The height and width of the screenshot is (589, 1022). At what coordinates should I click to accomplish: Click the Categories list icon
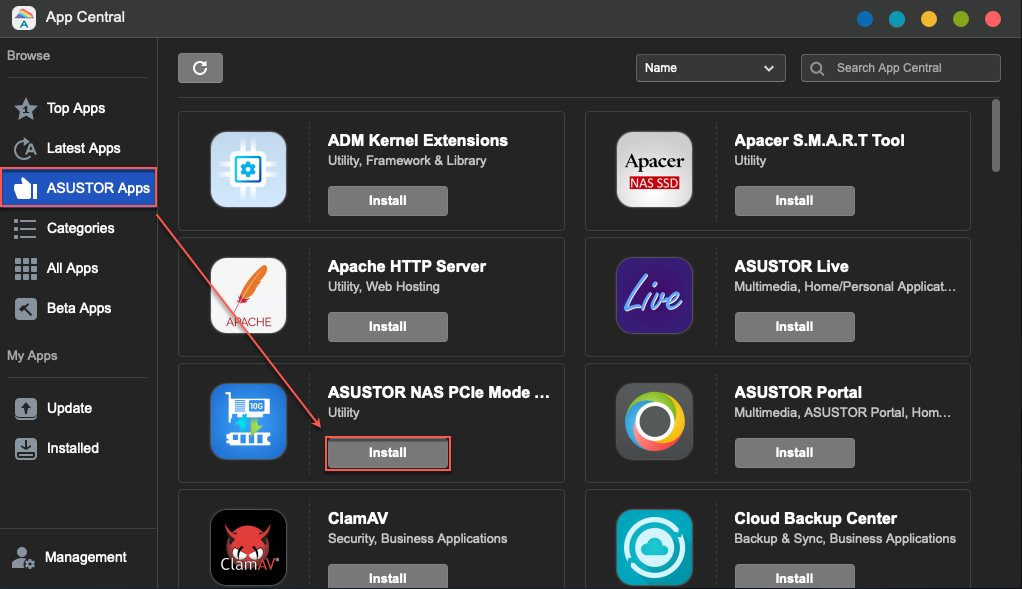25,229
